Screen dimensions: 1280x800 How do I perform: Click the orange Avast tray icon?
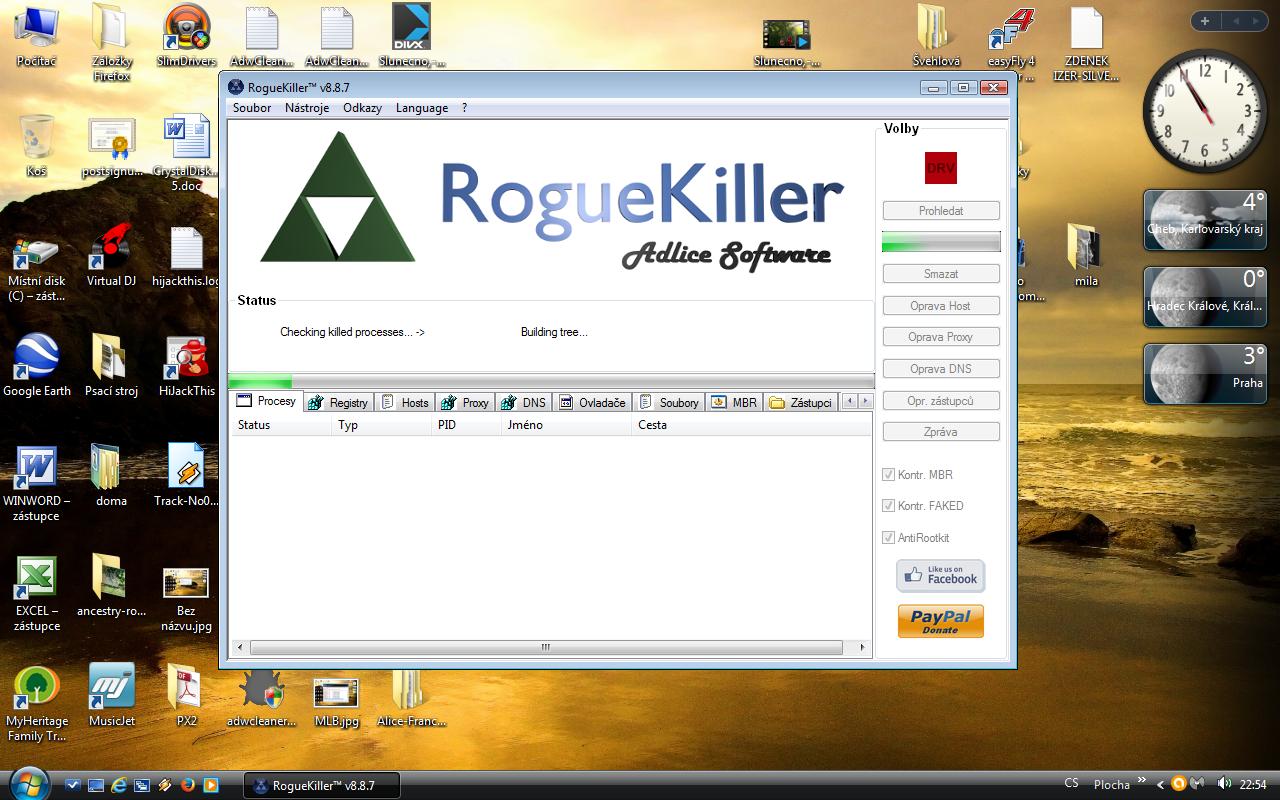coord(1178,783)
